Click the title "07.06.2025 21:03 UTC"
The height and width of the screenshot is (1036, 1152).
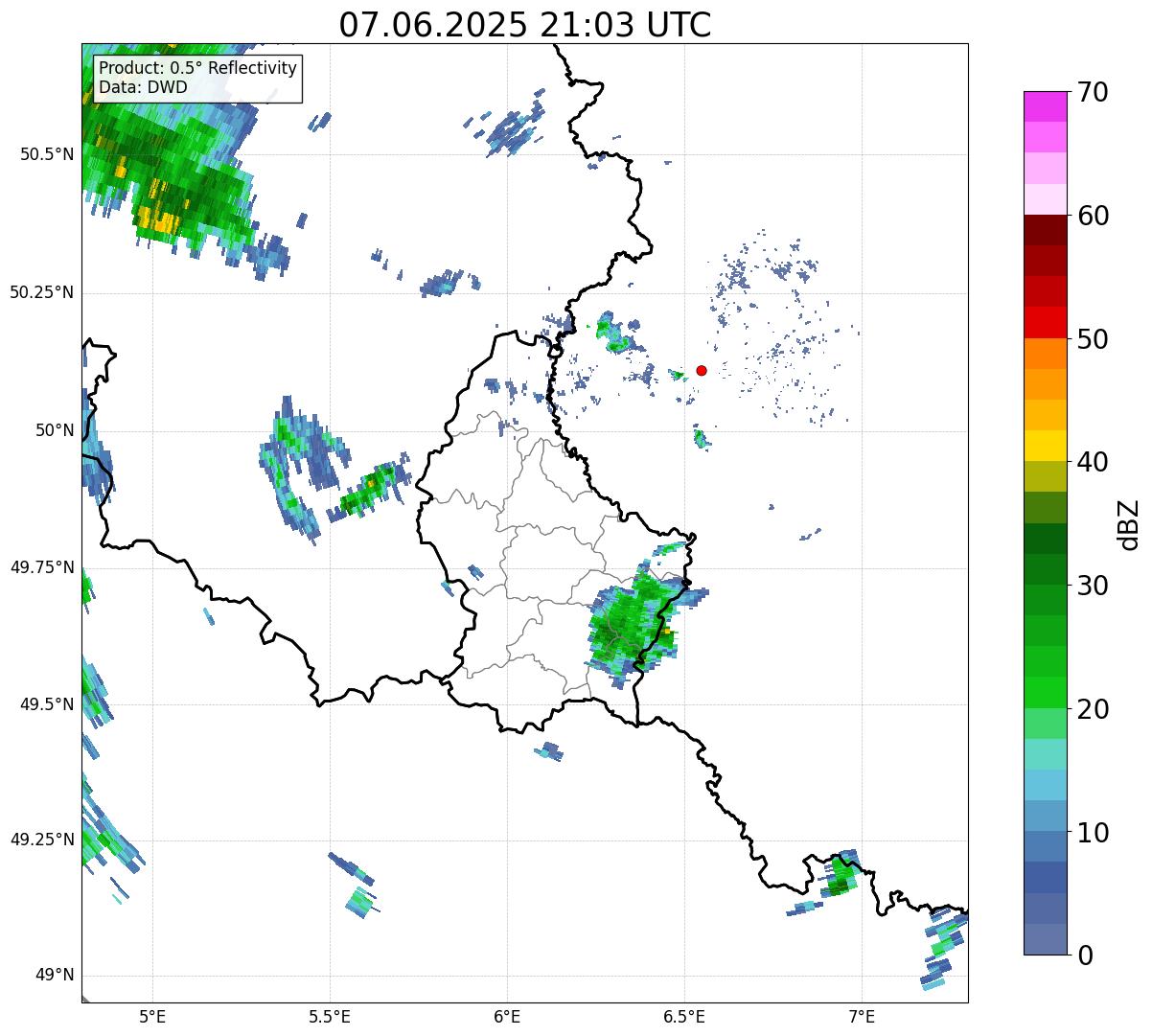[525, 25]
